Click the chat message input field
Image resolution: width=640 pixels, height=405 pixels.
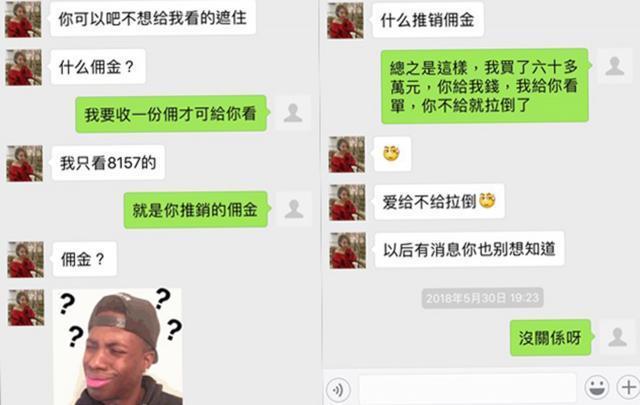click(x=468, y=388)
